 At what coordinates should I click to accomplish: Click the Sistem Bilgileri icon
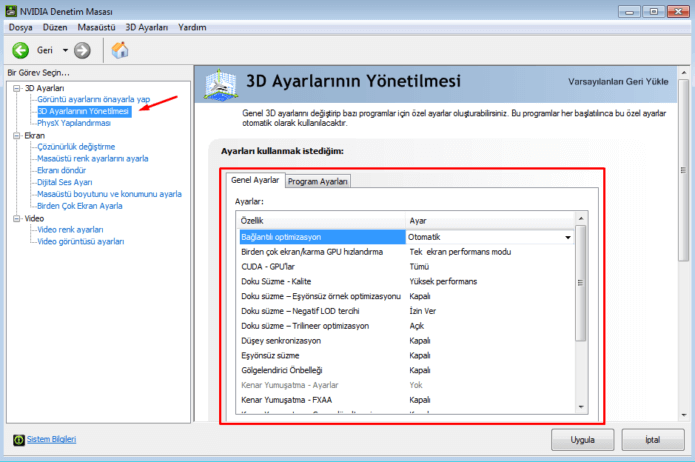(x=19, y=440)
